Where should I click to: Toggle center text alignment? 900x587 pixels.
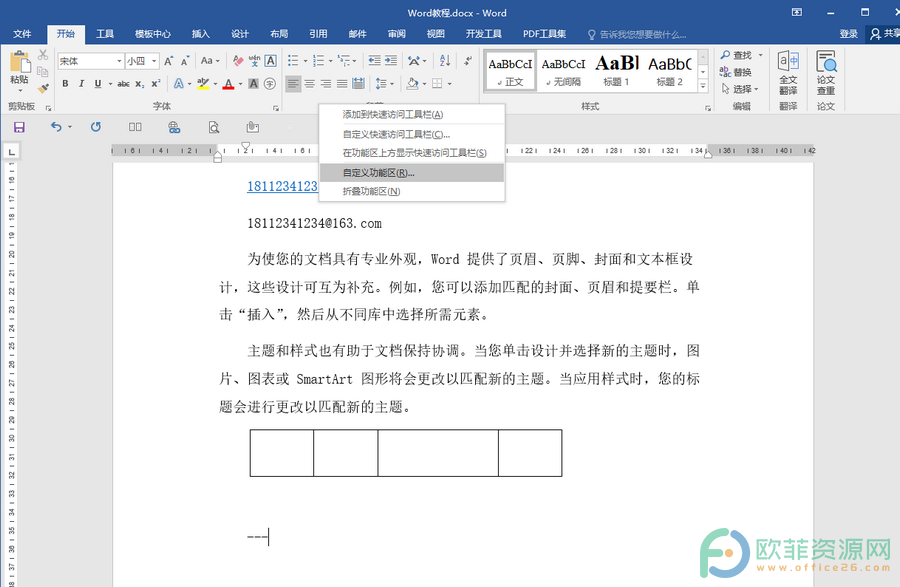point(309,84)
